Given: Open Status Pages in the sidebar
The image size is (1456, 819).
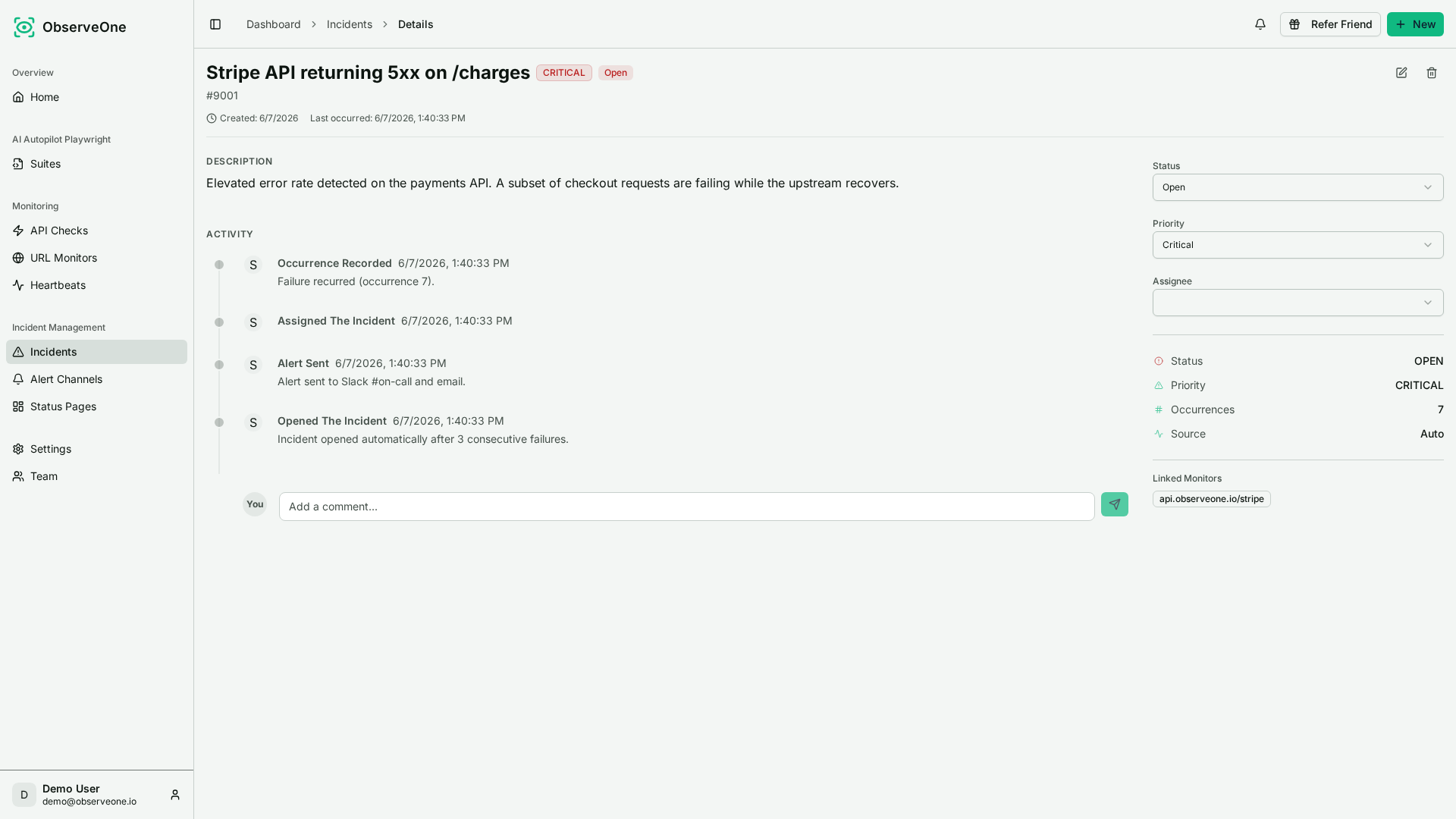Looking at the screenshot, I should (96, 406).
